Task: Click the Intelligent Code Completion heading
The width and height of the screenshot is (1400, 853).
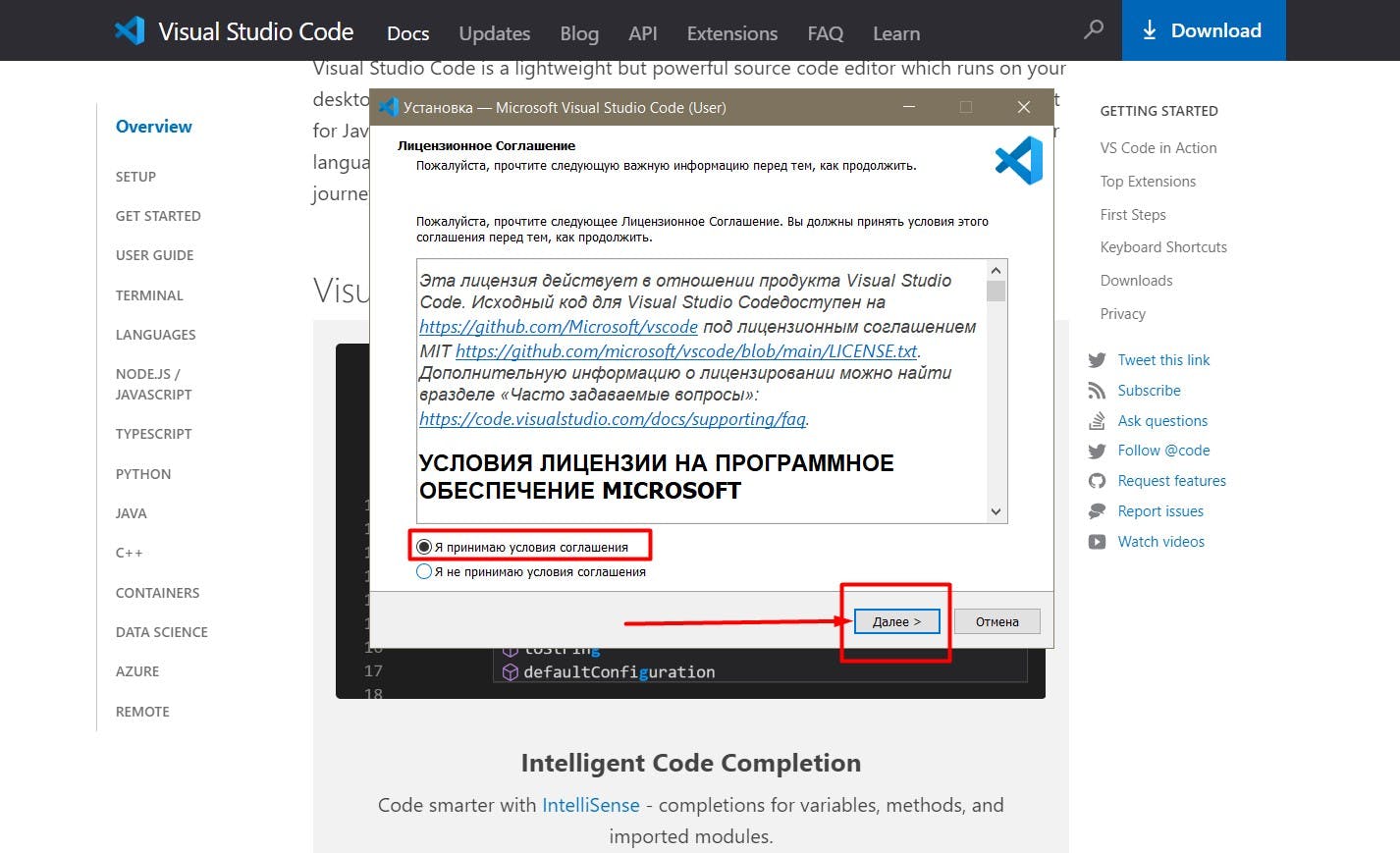Action: pos(691,763)
